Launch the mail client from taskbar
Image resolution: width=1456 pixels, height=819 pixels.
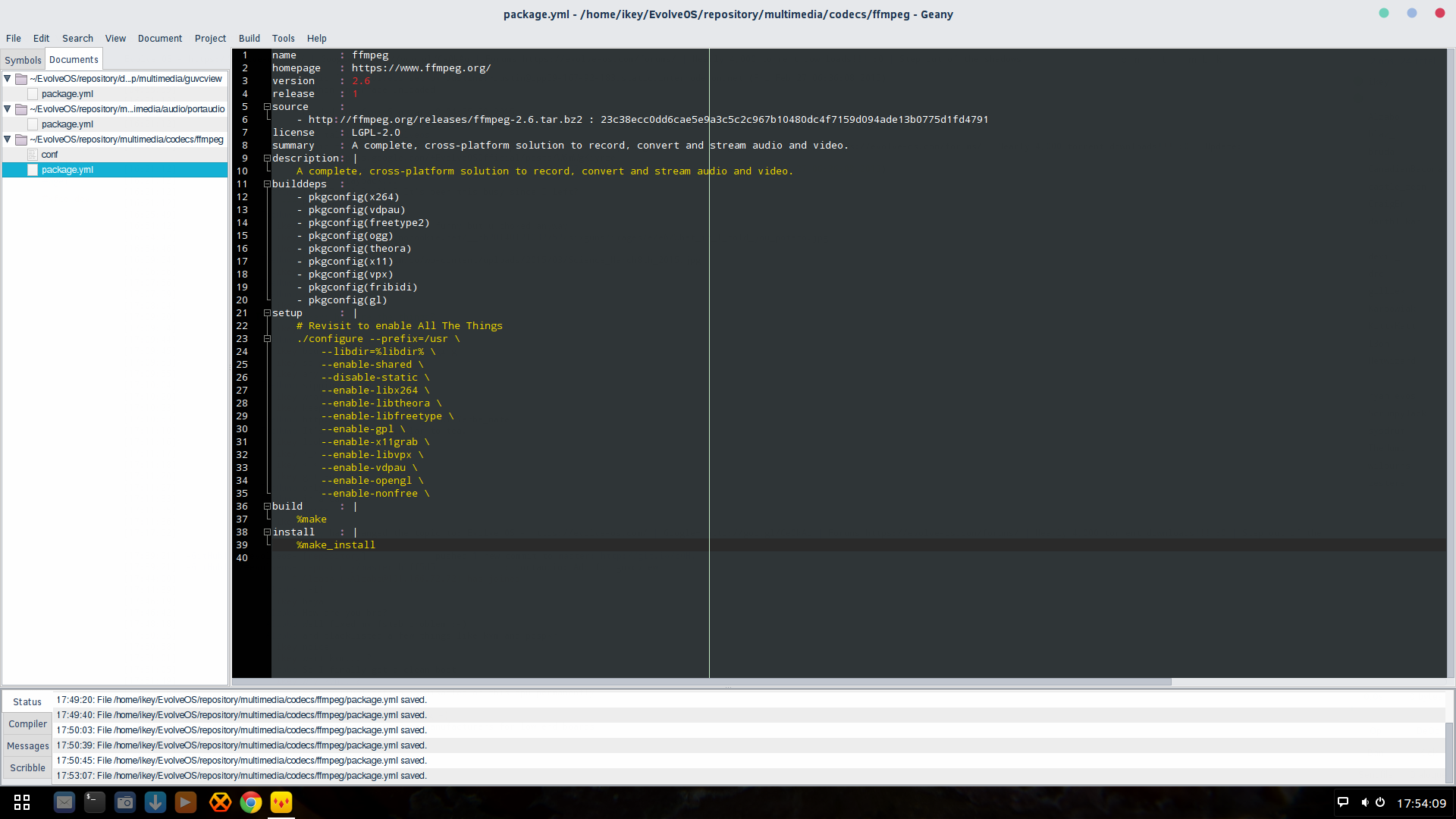pyautogui.click(x=64, y=802)
